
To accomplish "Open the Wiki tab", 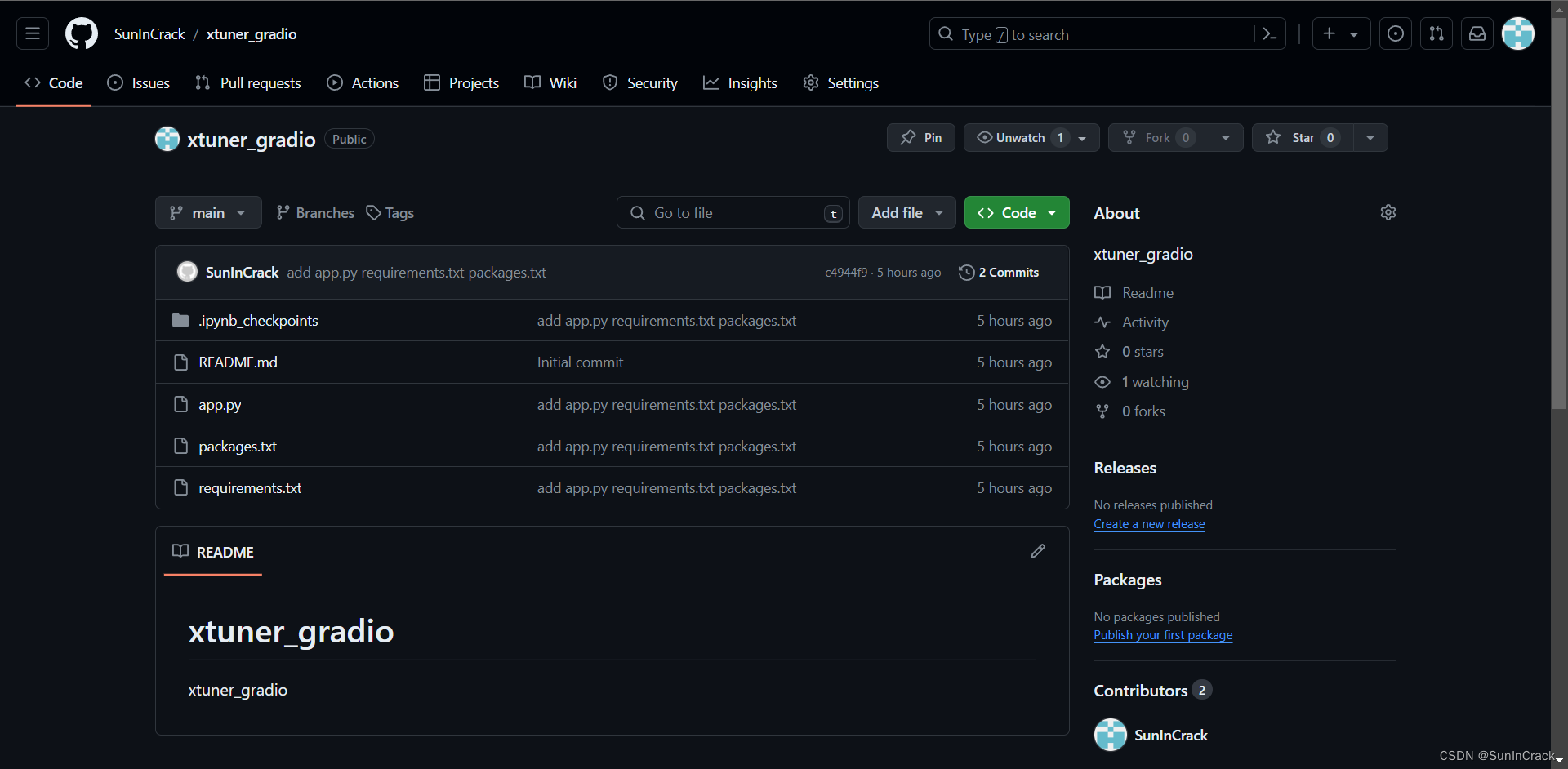I will (x=550, y=82).
